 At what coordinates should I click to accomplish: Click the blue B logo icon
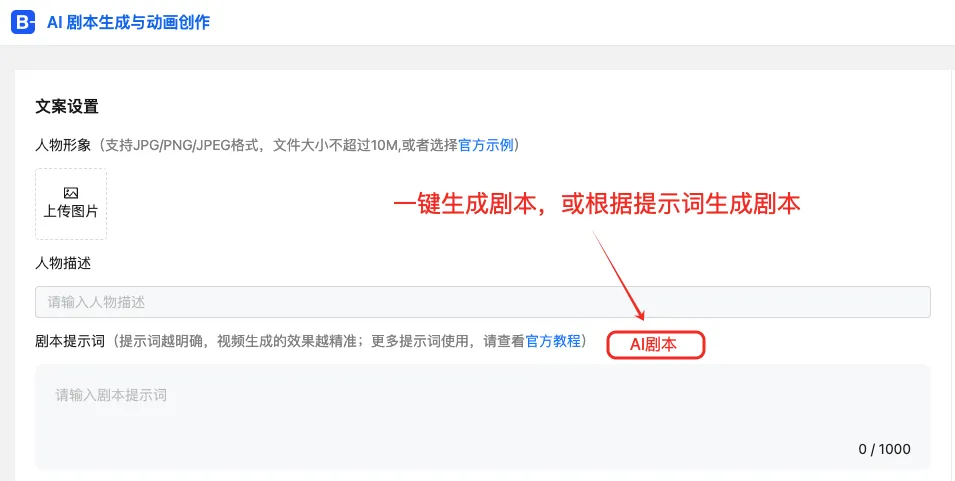pos(23,23)
